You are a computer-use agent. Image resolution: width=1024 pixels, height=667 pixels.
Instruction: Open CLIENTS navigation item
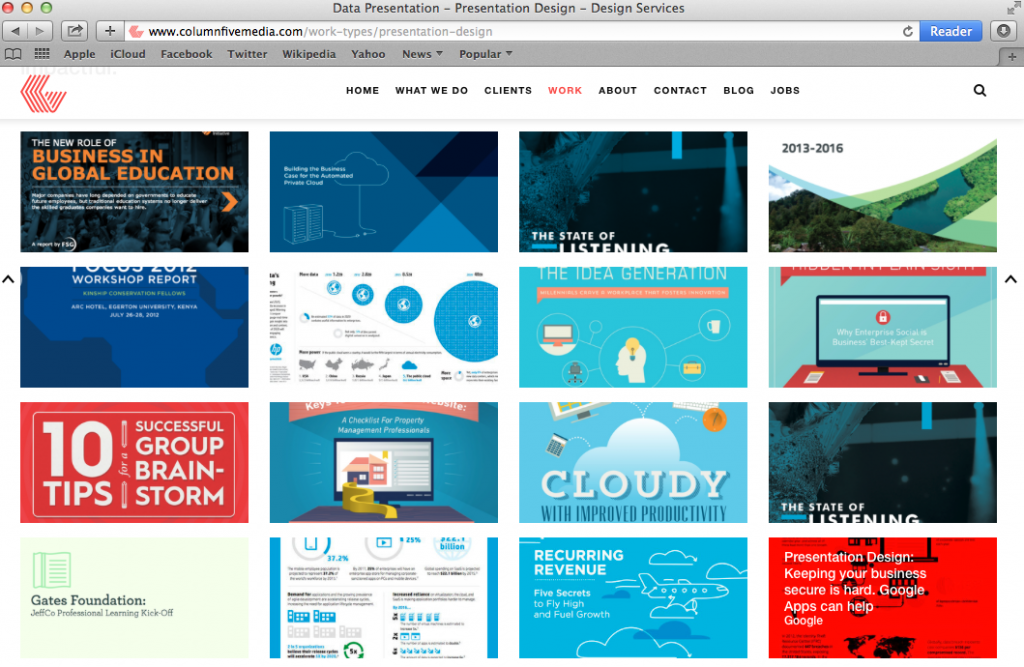(x=507, y=91)
